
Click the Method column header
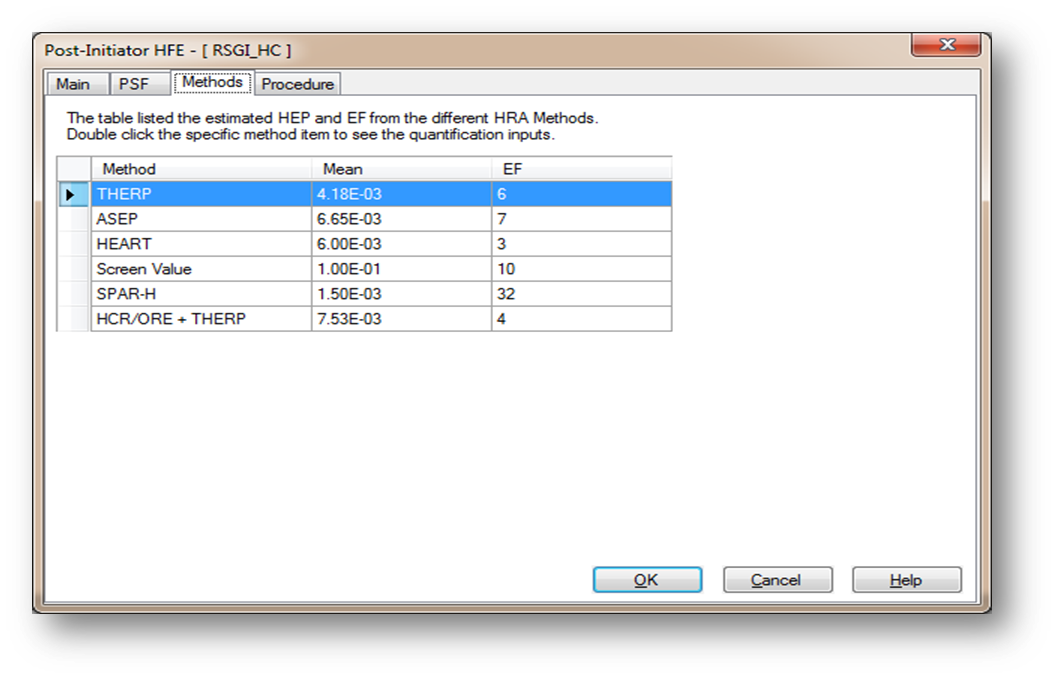(x=200, y=169)
